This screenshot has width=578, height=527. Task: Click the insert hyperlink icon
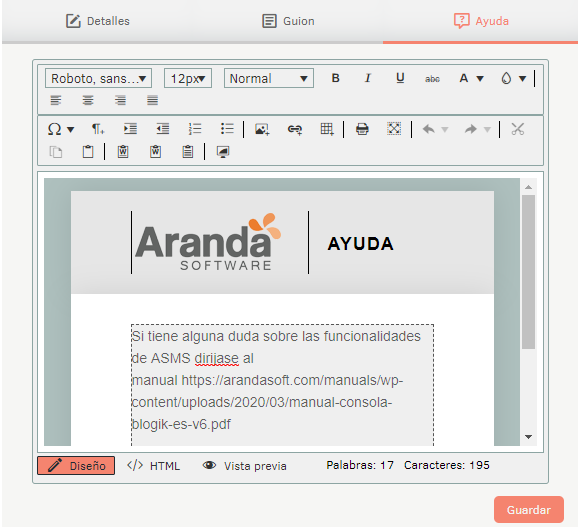pos(295,129)
